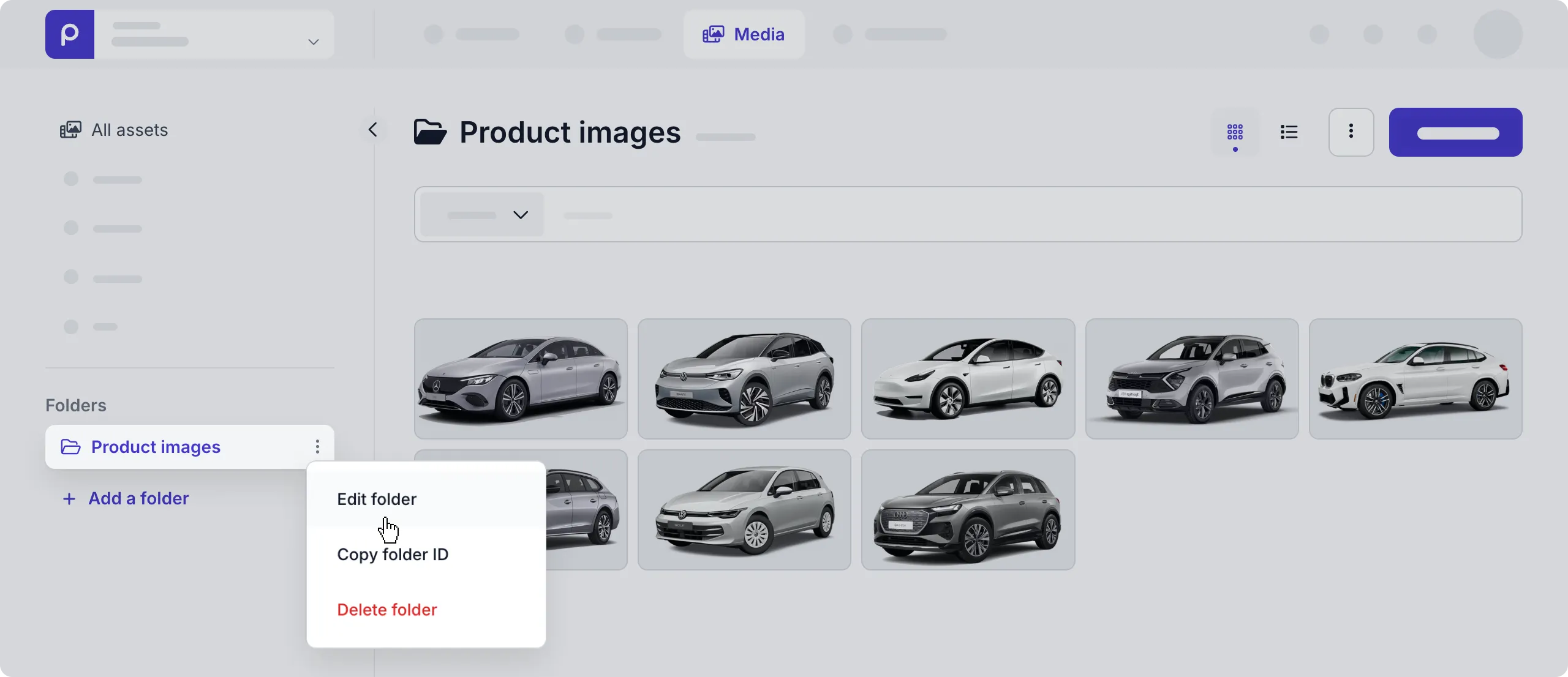Open the Volkswagen ID.4 SUV thumbnail

744,379
